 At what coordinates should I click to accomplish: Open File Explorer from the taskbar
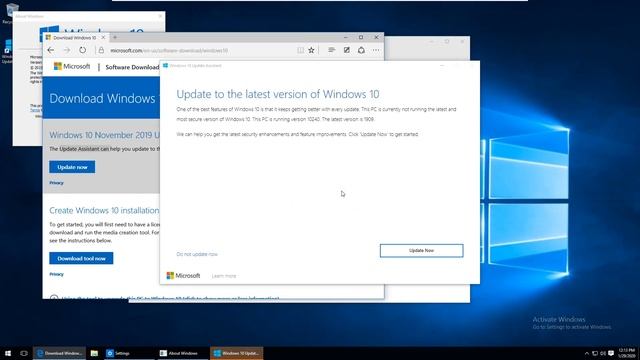point(94,353)
